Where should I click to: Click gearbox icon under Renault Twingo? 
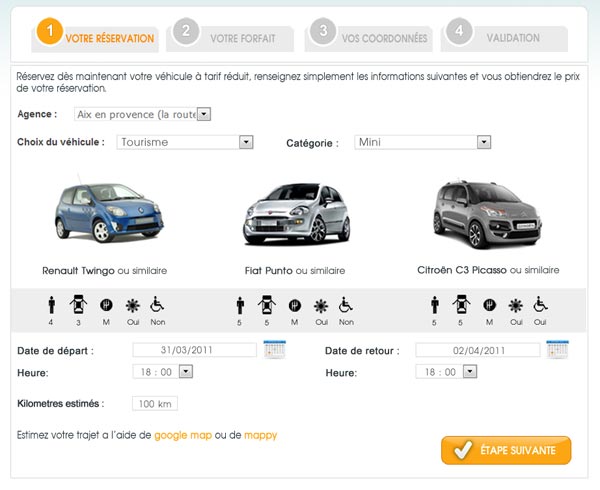(x=106, y=305)
